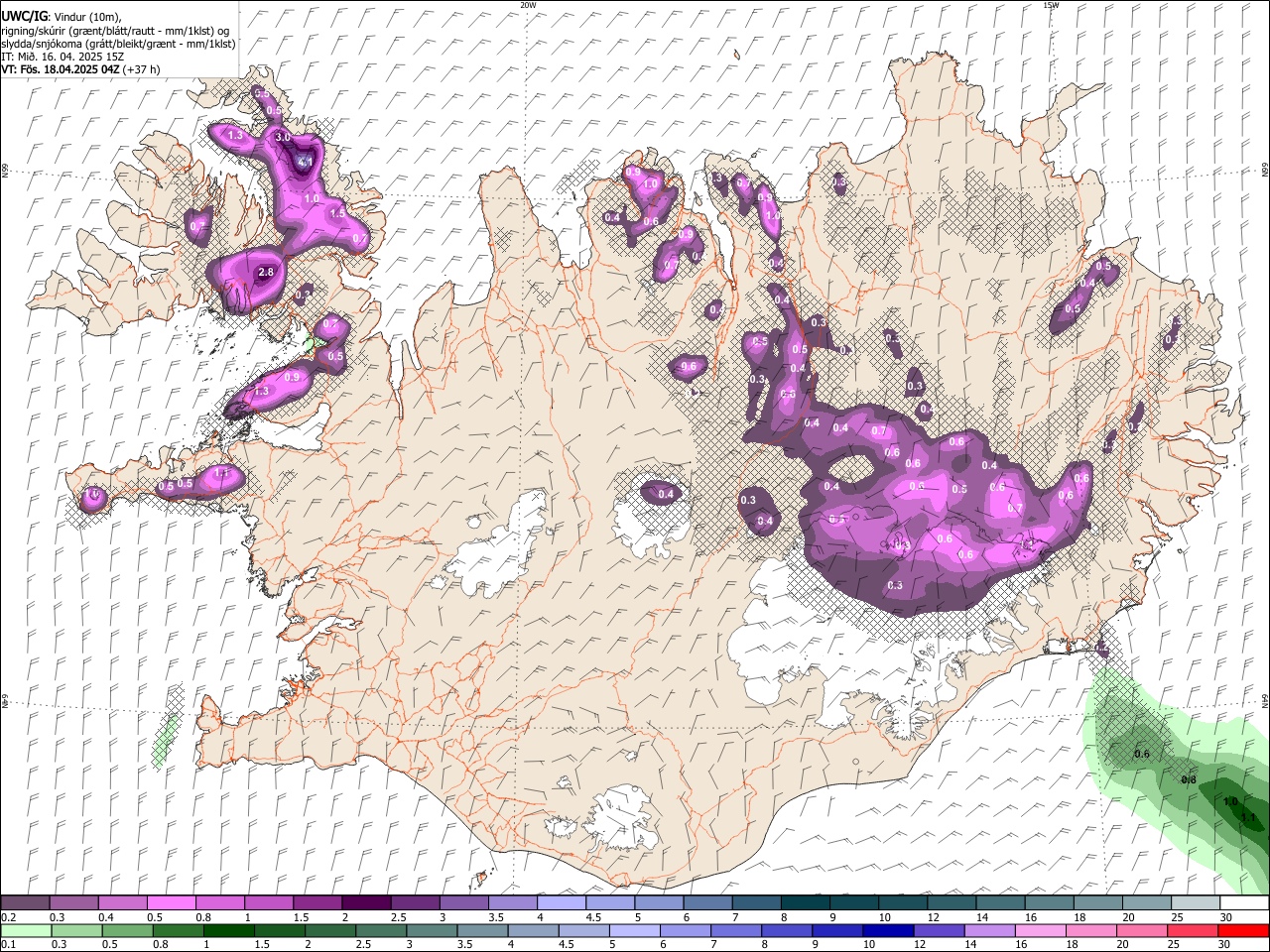Click the 9.6 value label on the map

(689, 366)
